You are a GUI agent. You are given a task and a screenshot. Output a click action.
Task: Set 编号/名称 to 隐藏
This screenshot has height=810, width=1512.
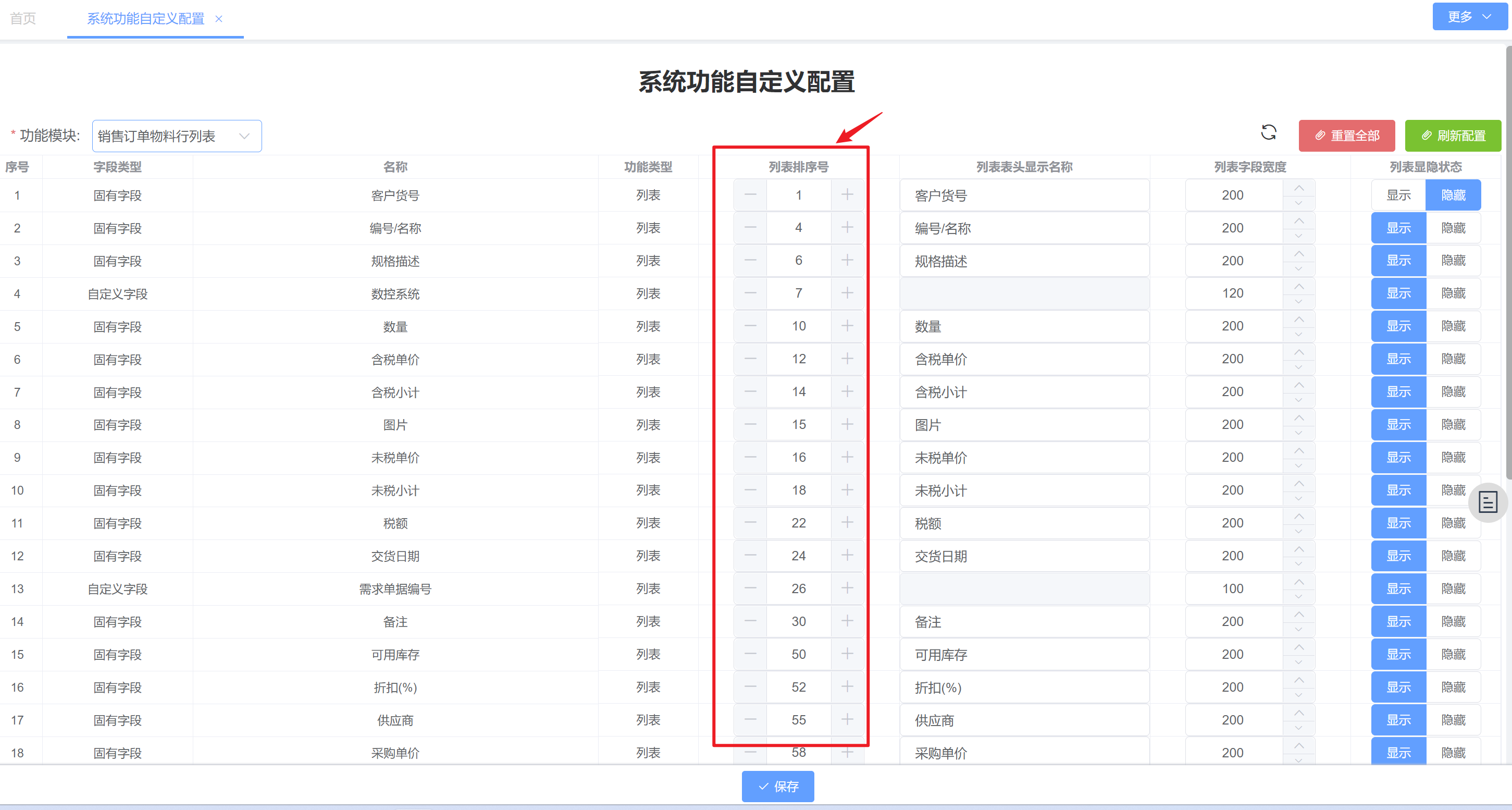pyautogui.click(x=1453, y=228)
